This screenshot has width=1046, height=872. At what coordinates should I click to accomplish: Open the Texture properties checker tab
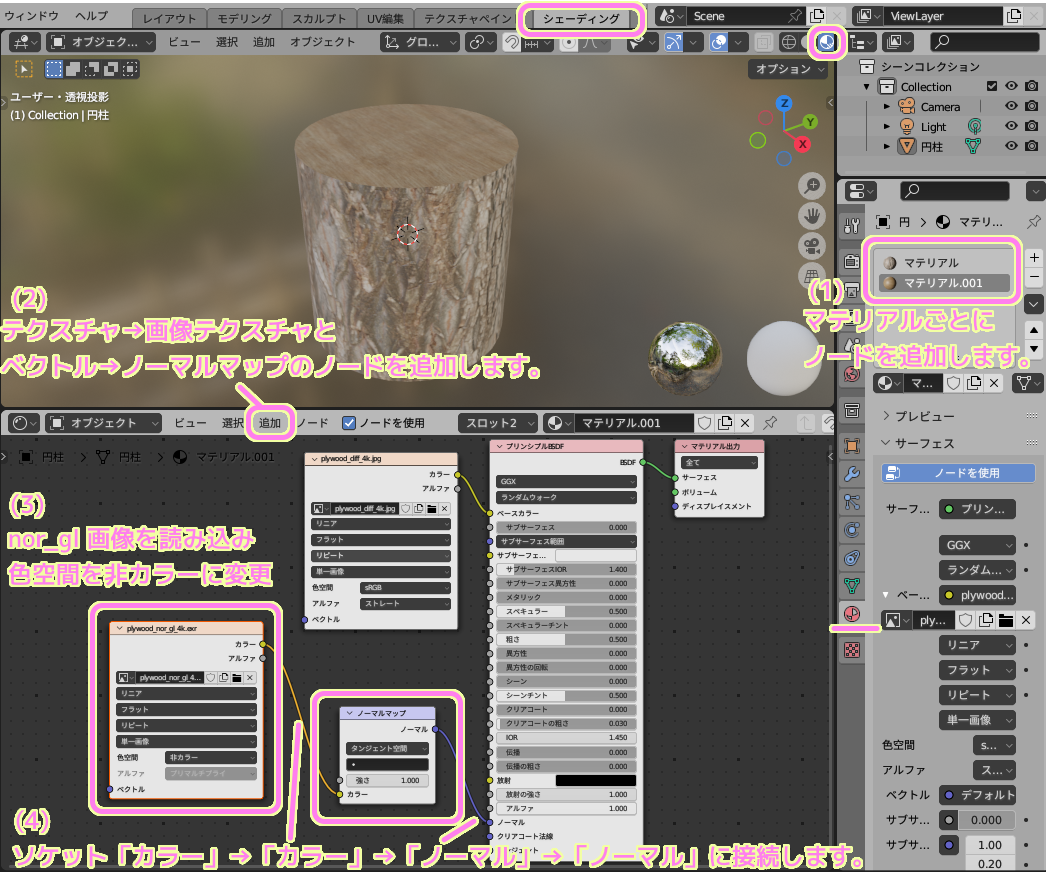point(852,649)
